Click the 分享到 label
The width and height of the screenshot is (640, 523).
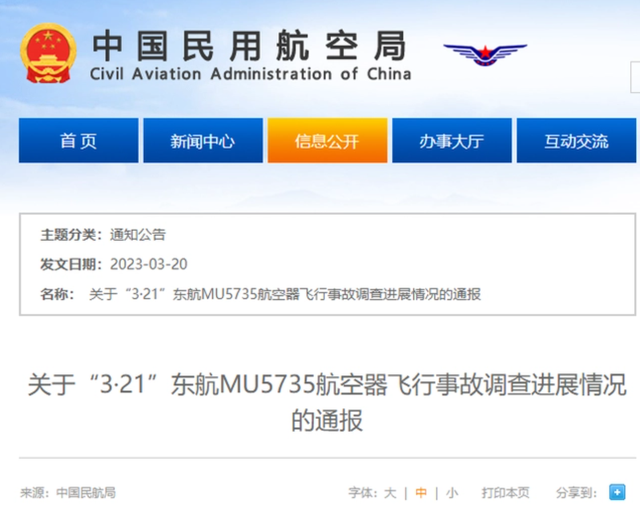pos(576,493)
